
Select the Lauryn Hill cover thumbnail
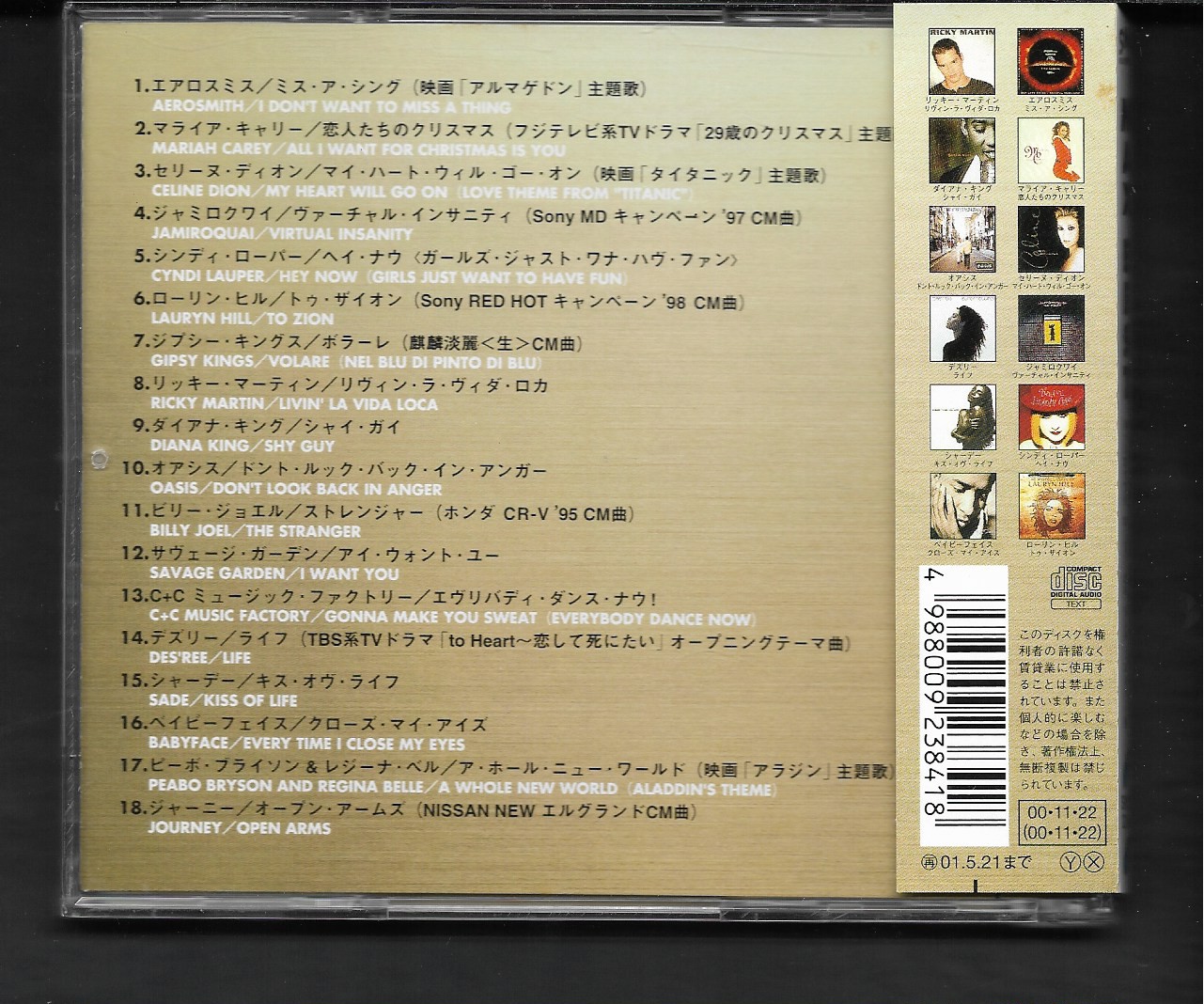pos(1050,506)
